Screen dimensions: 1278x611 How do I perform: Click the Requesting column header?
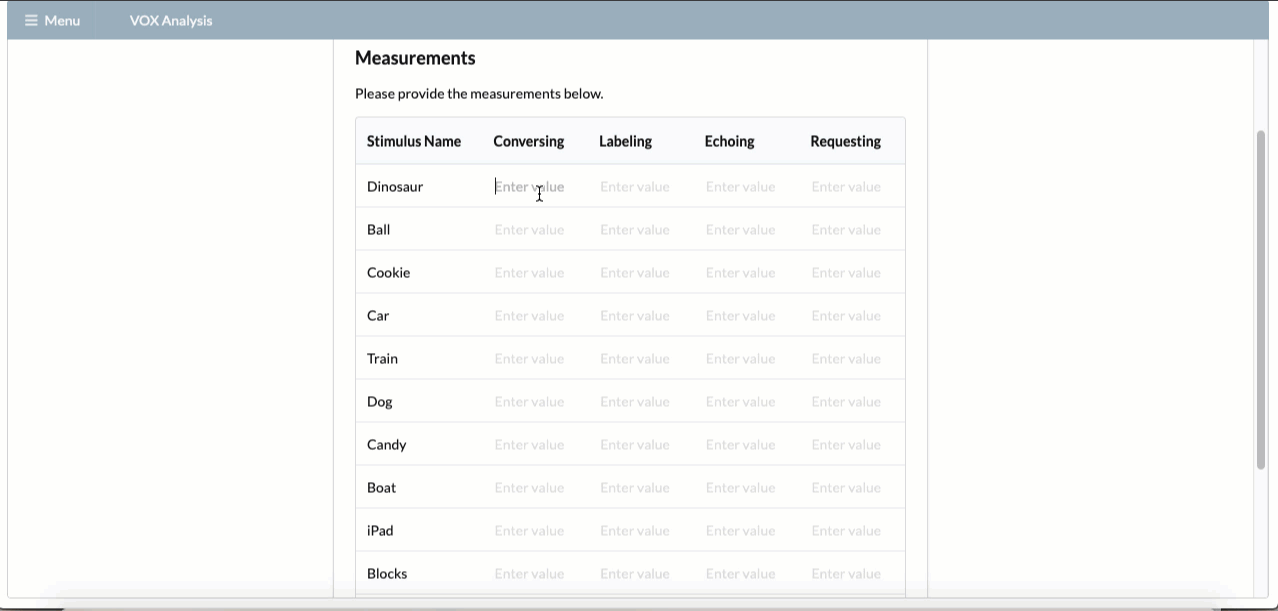(x=845, y=141)
